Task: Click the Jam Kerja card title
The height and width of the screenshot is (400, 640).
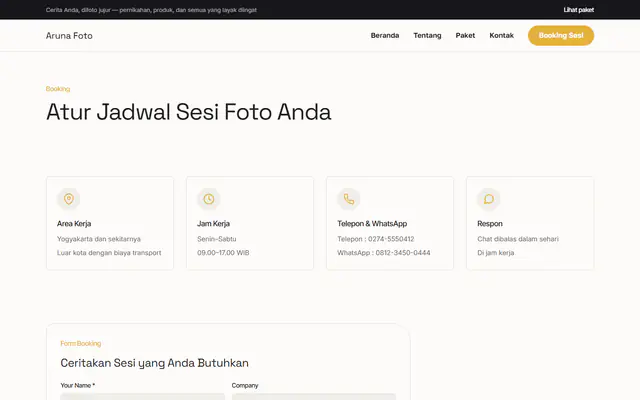Action: point(213,224)
